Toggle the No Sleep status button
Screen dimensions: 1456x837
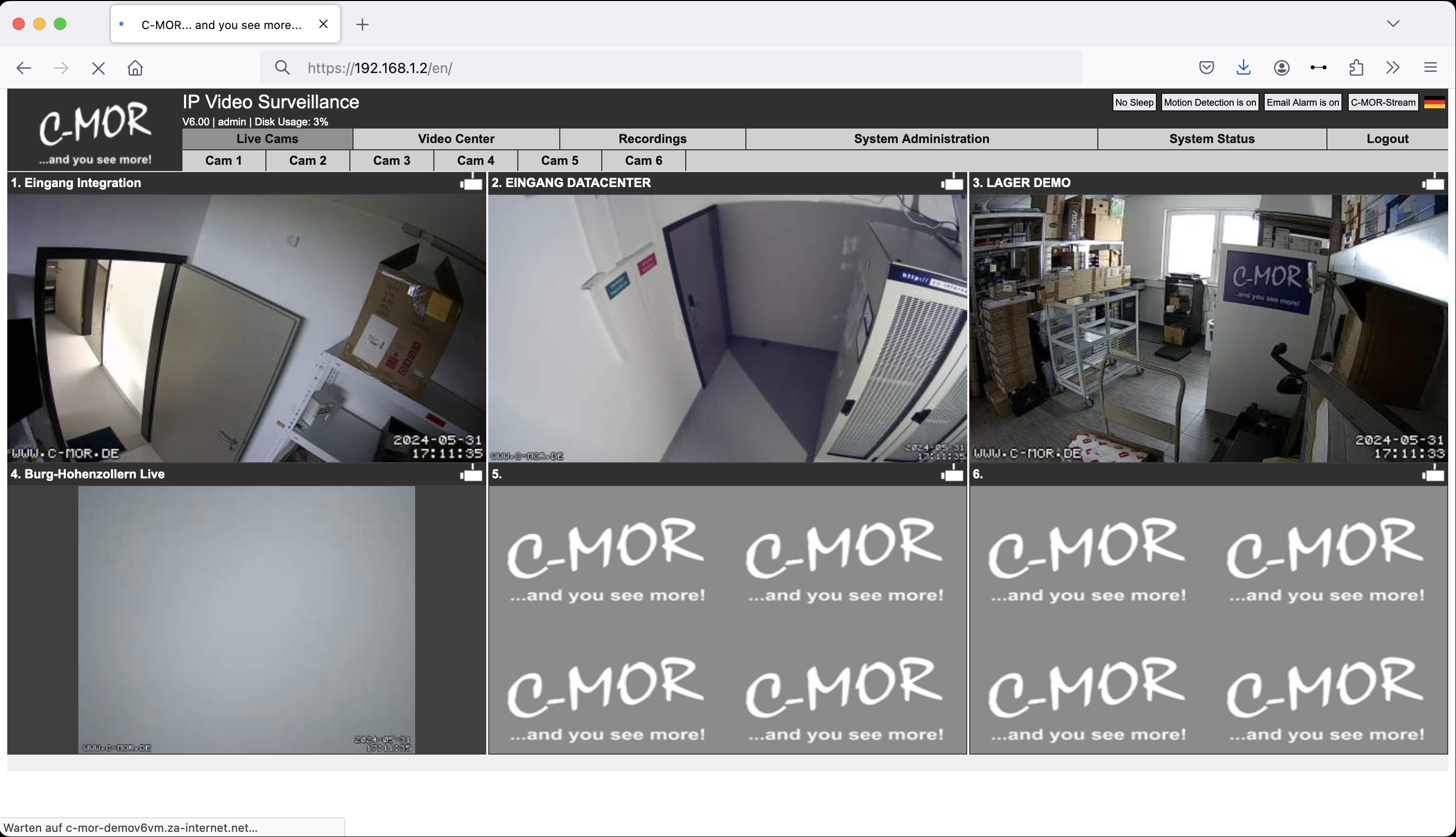point(1134,102)
